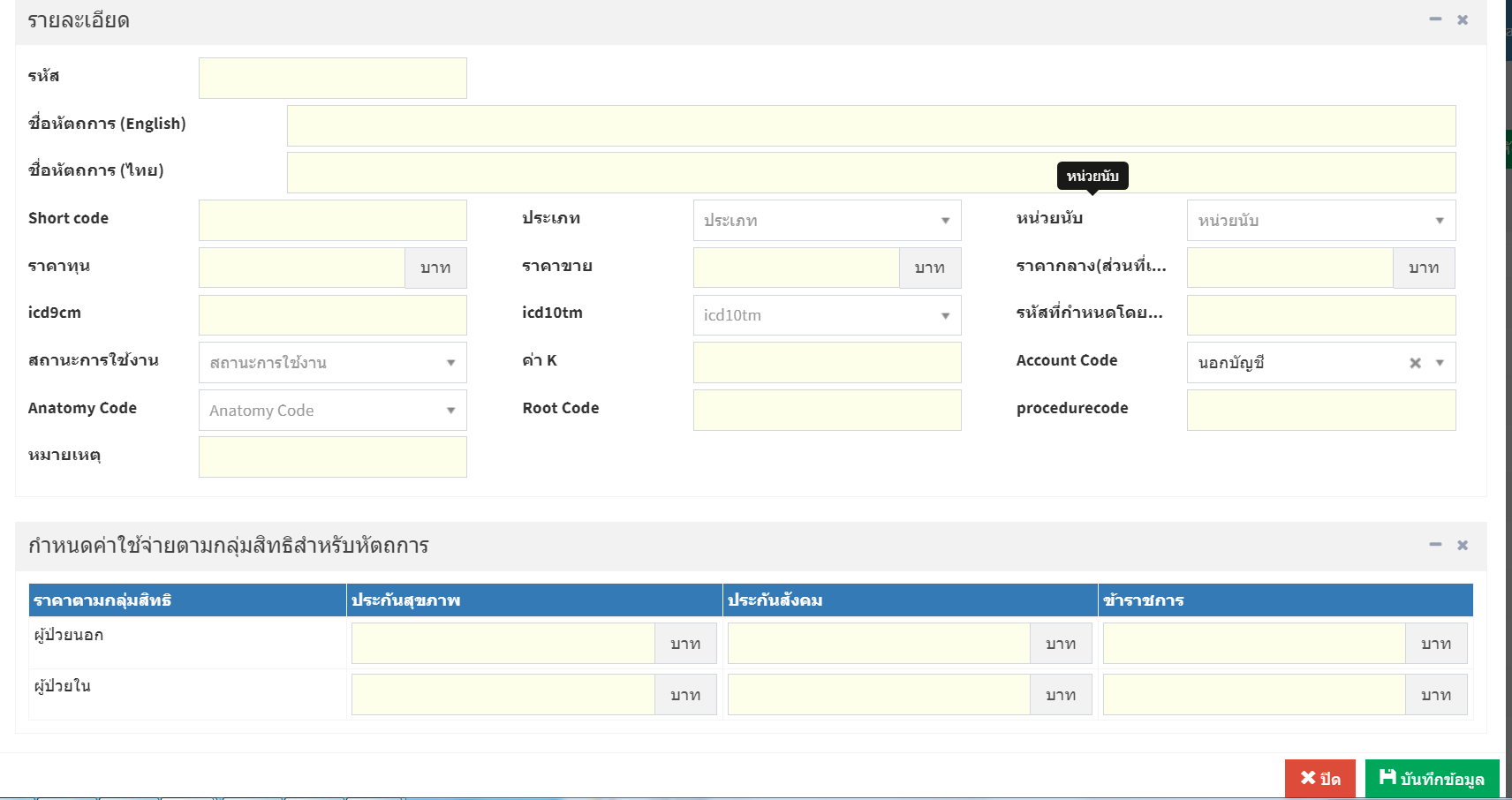The image size is (1512, 800).
Task: Focus the icd9cm input field
Action: coord(333,315)
